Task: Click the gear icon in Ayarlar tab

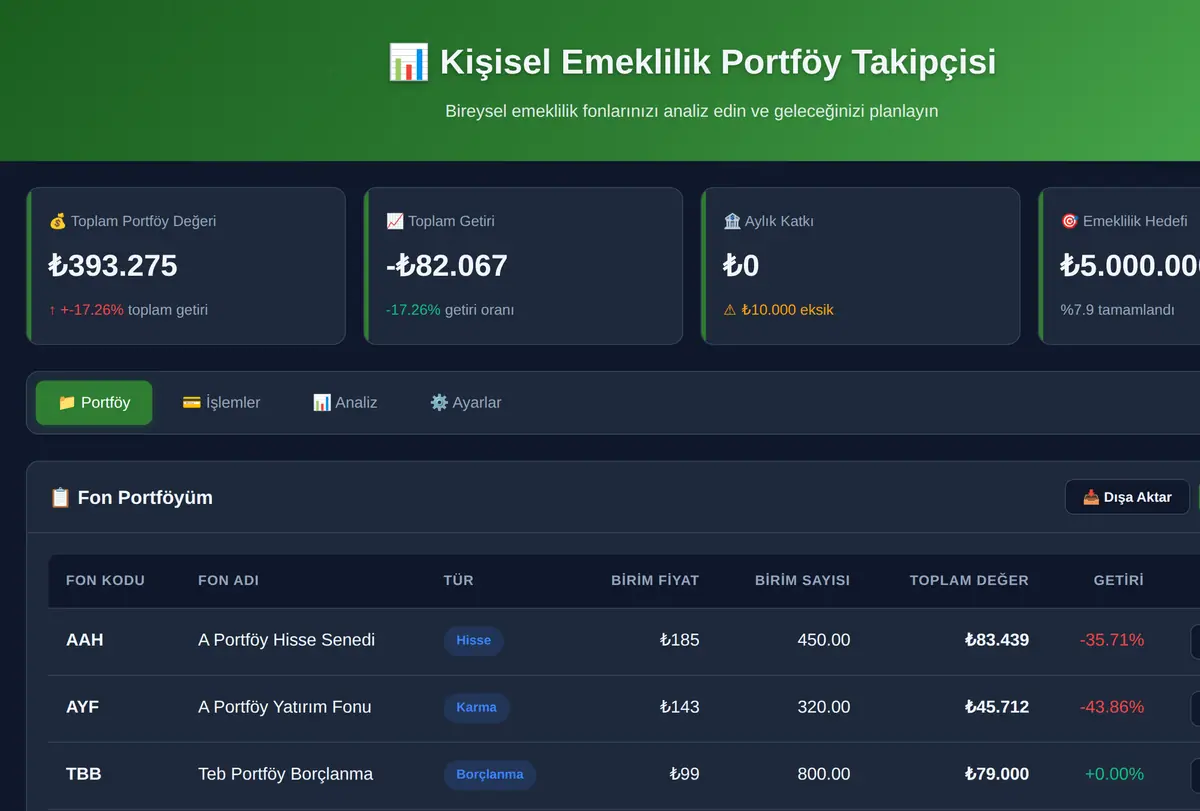Action: point(439,403)
